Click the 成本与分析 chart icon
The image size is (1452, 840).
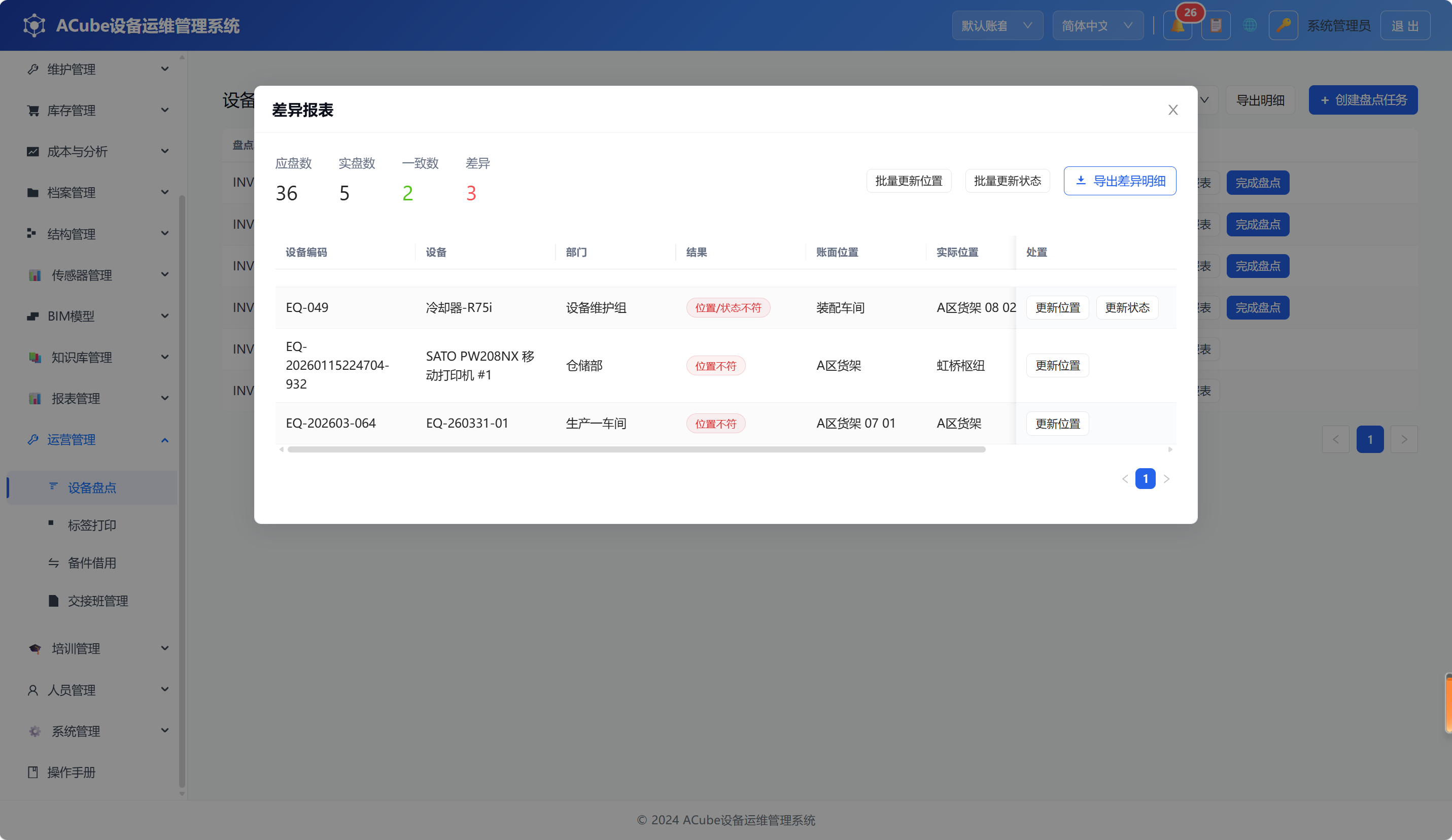click(33, 152)
